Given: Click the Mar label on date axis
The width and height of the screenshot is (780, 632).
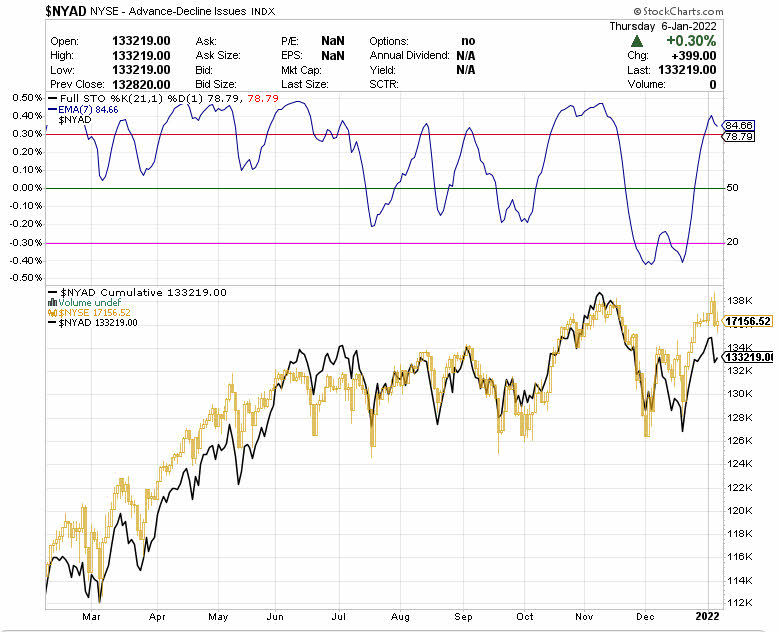Looking at the screenshot, I should point(93,619).
